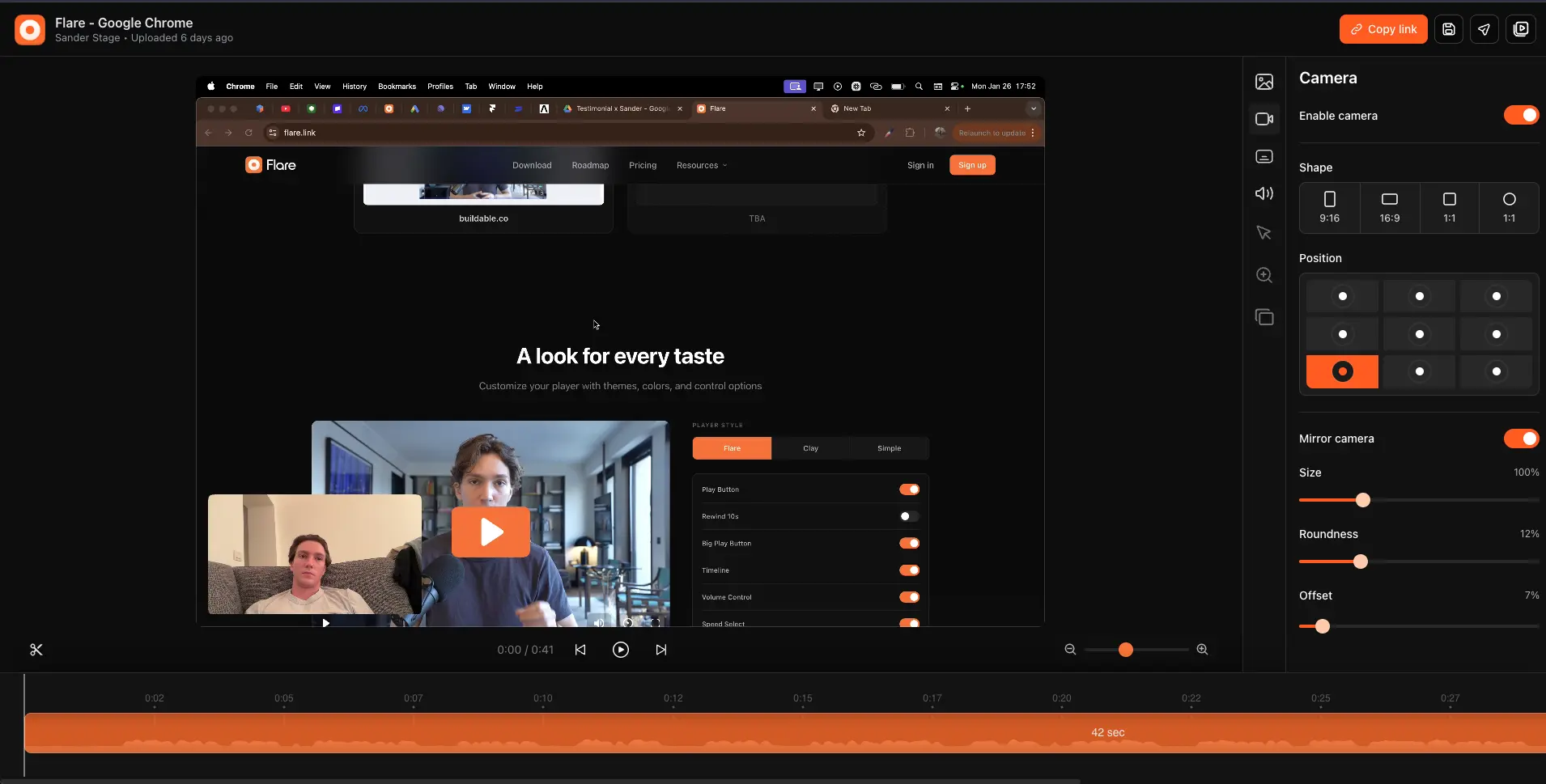Image resolution: width=1546 pixels, height=784 pixels.
Task: Open the Zoom effects panel
Action: pyautogui.click(x=1265, y=275)
